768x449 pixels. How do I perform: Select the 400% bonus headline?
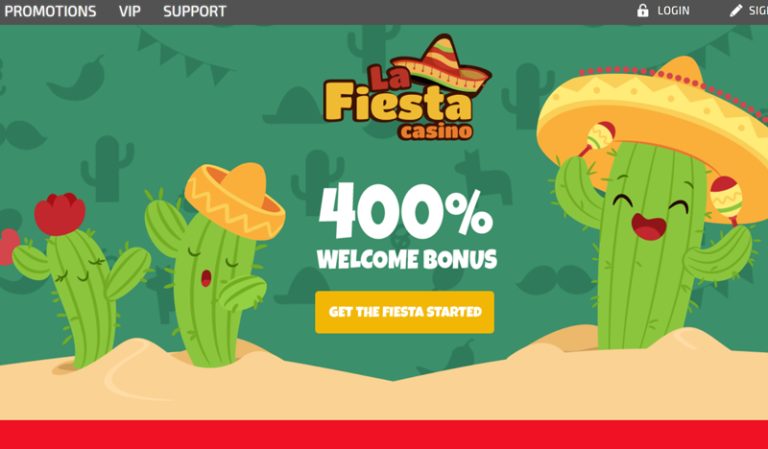point(406,211)
